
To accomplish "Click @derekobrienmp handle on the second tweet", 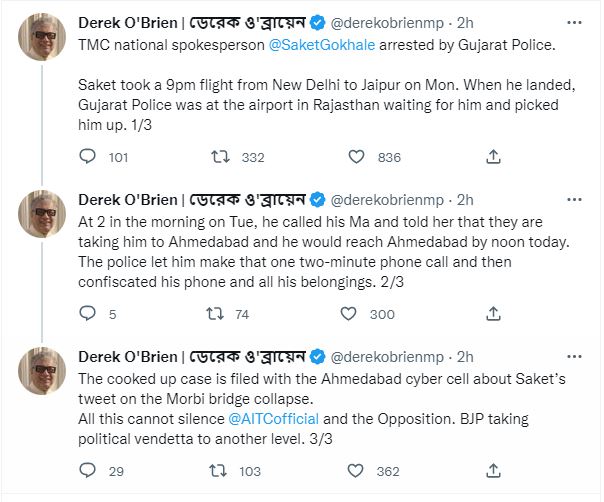I will (x=390, y=200).
